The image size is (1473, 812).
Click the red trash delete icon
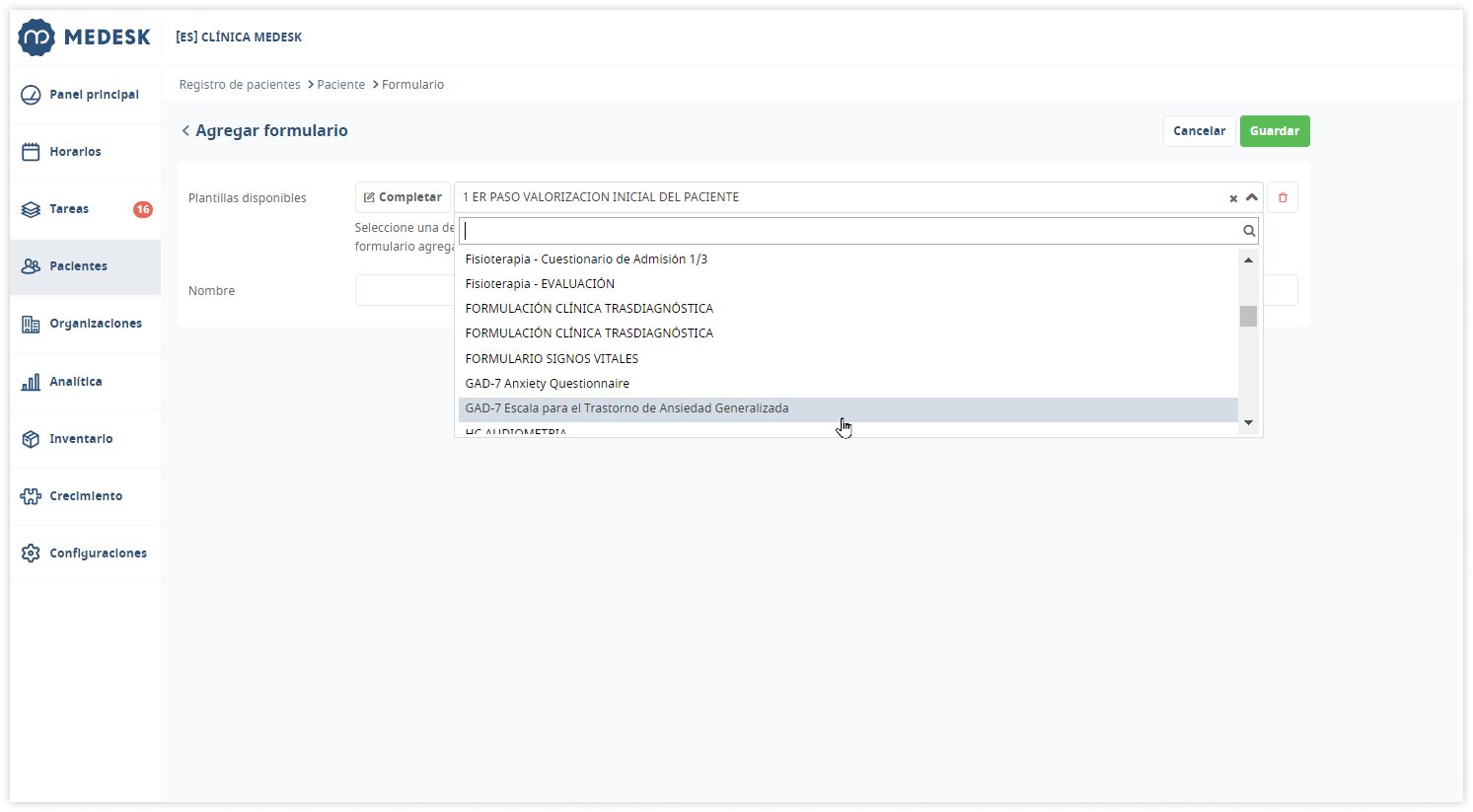(1283, 197)
